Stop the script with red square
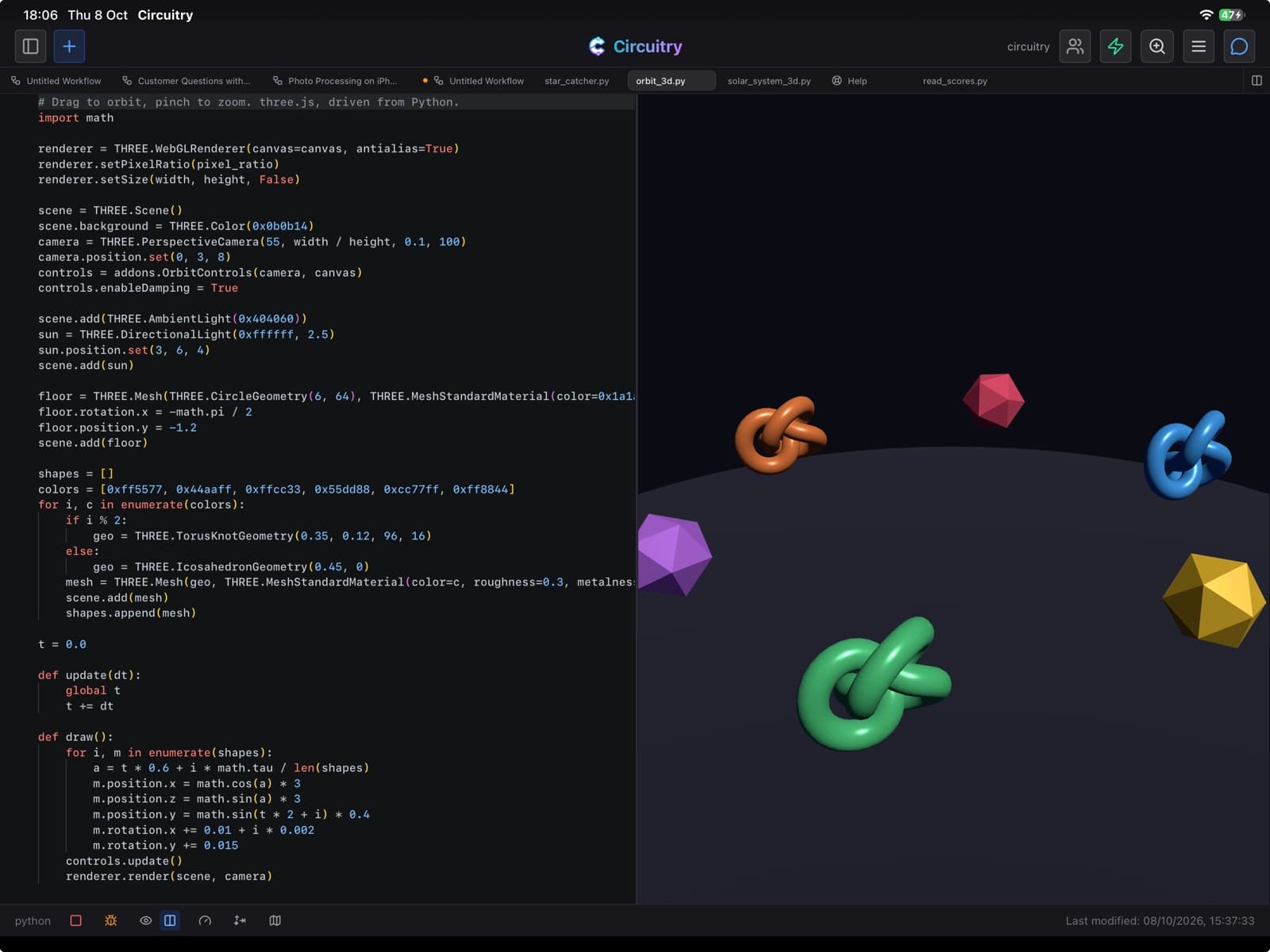Viewport: 1270px width, 952px height. click(76, 920)
